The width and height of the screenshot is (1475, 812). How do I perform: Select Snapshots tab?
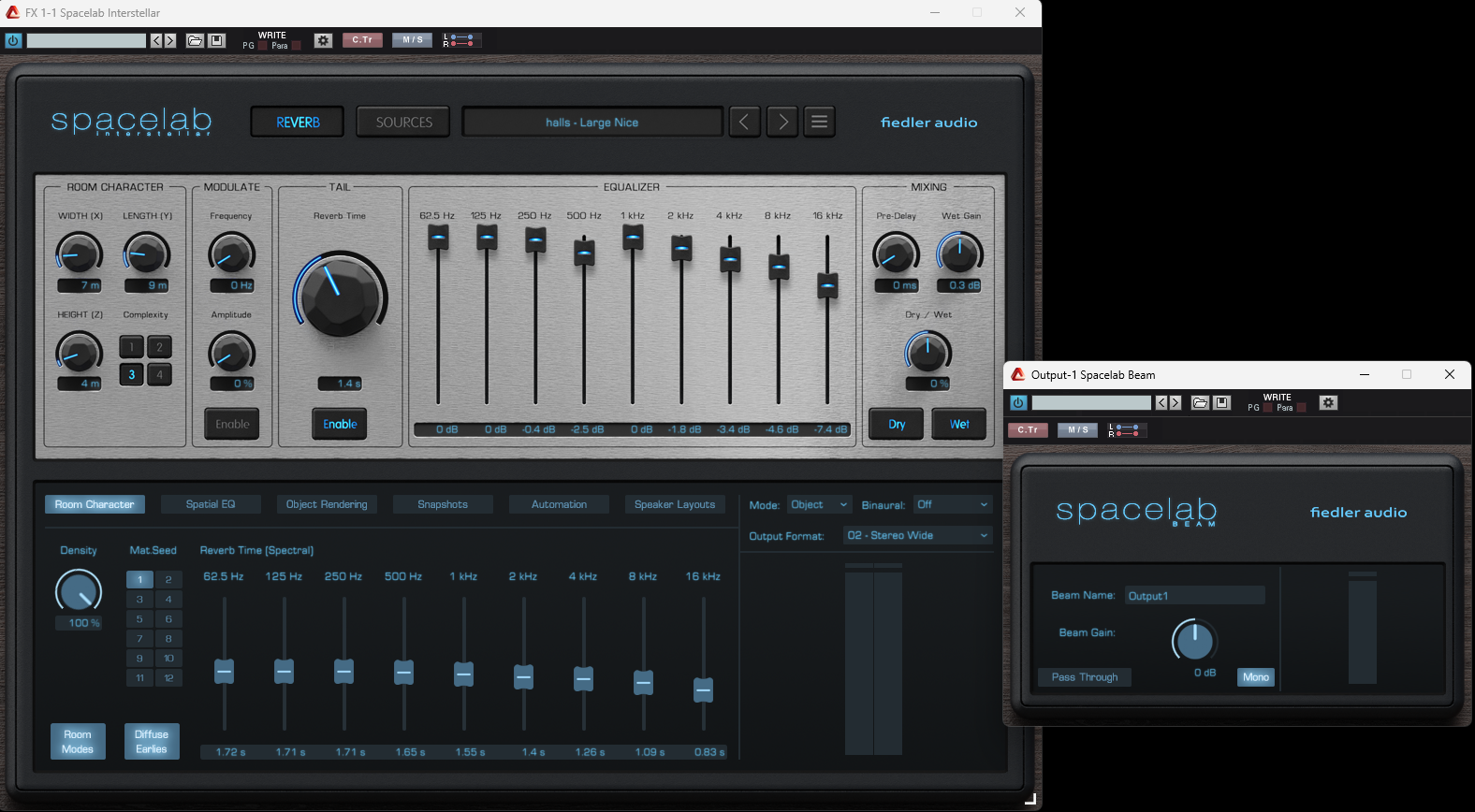click(x=443, y=504)
